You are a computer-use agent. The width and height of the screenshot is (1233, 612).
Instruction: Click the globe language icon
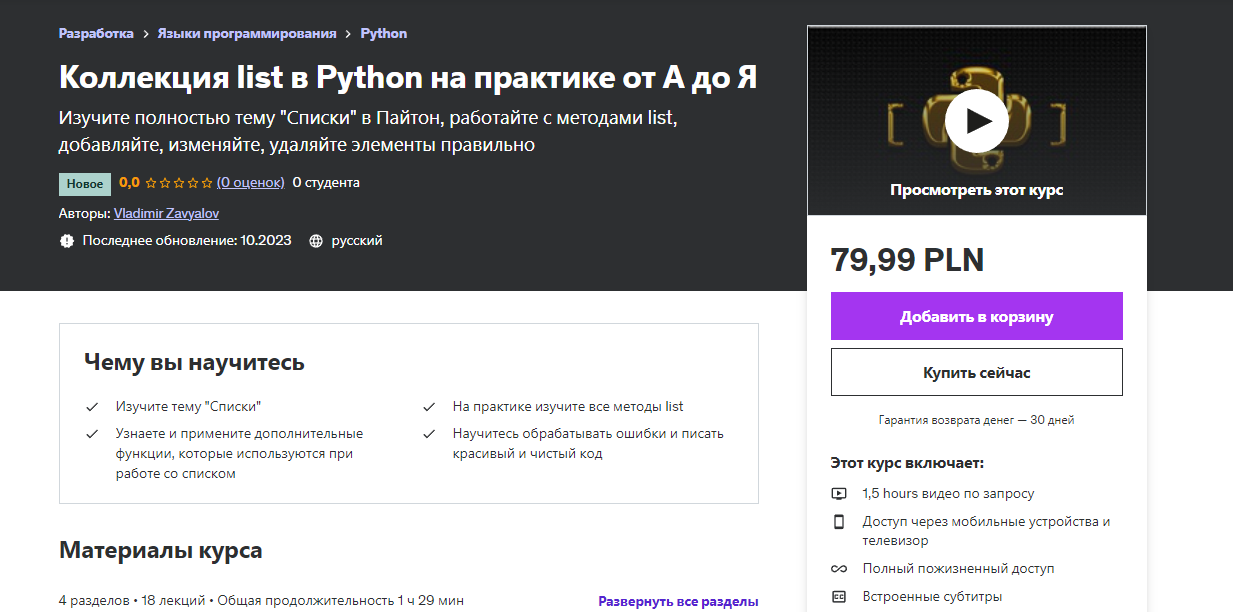point(316,241)
